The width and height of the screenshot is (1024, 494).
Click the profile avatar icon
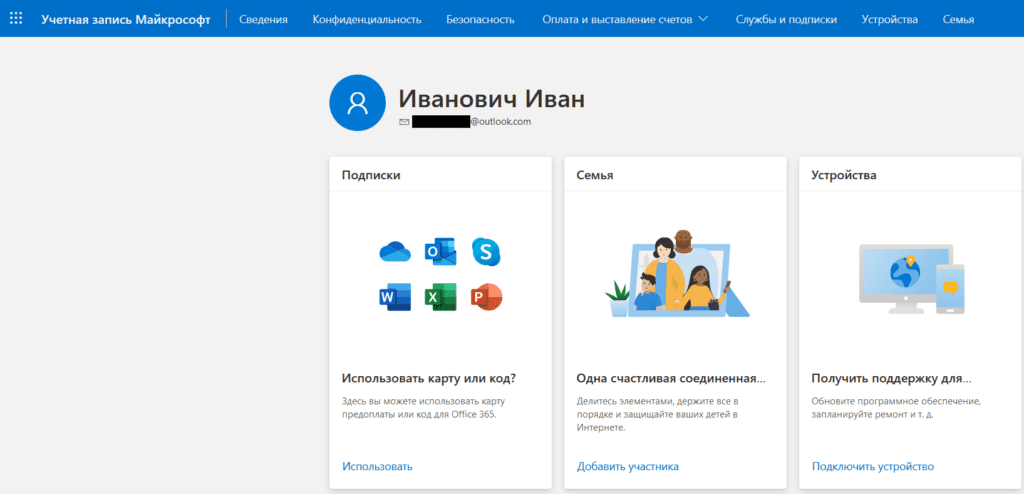357,102
